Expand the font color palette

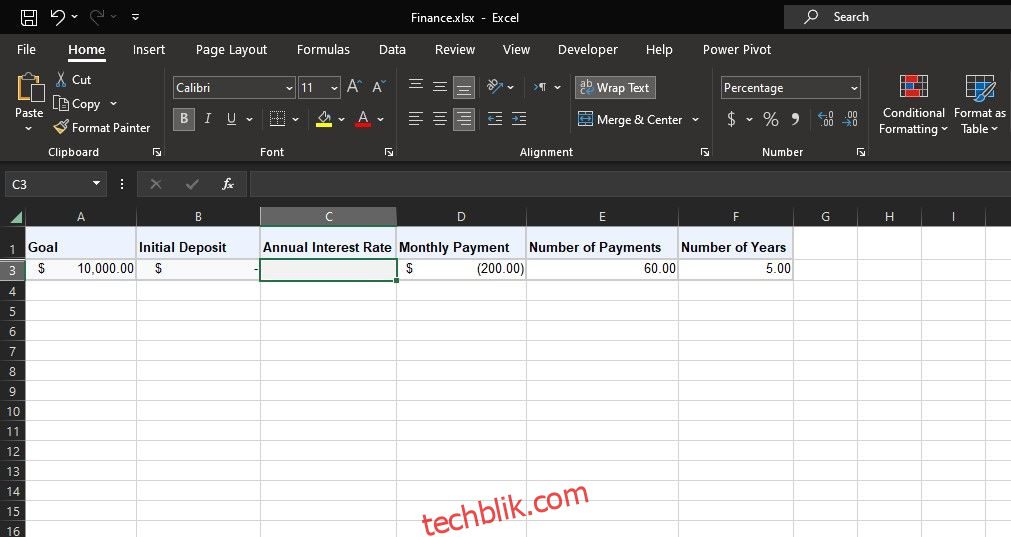pyautogui.click(x=380, y=119)
